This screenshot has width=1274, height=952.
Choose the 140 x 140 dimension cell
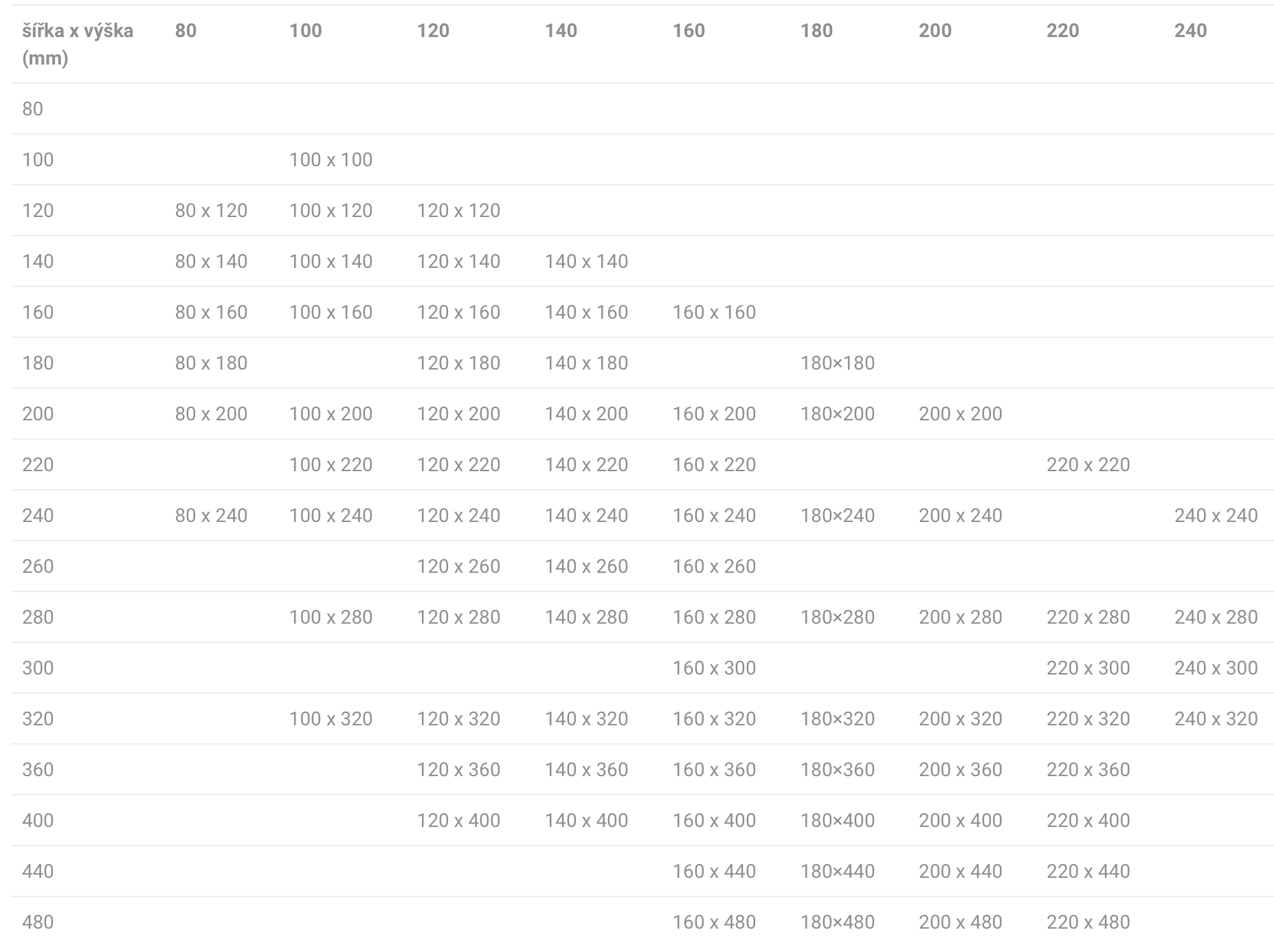[586, 261]
